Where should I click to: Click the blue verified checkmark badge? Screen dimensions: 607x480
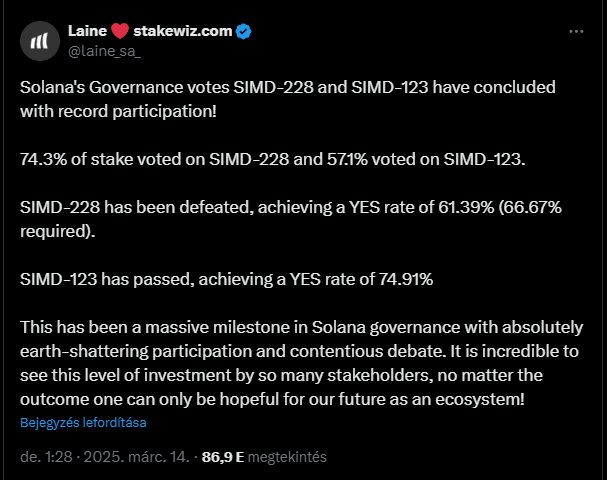coord(243,31)
